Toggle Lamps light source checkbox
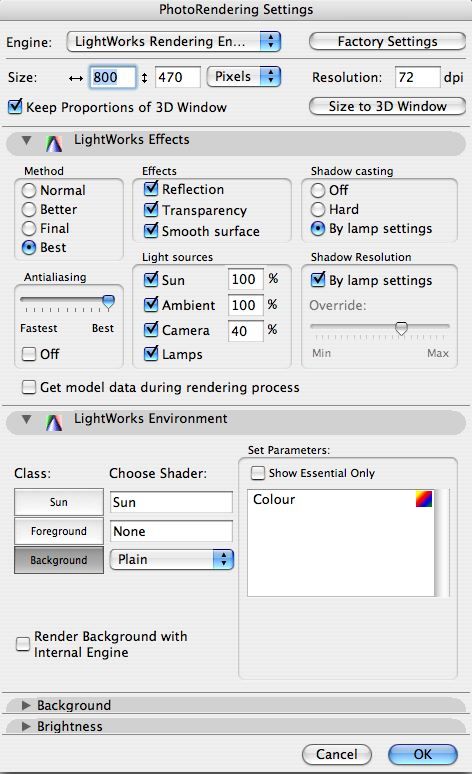Image resolution: width=472 pixels, height=774 pixels. point(151,353)
